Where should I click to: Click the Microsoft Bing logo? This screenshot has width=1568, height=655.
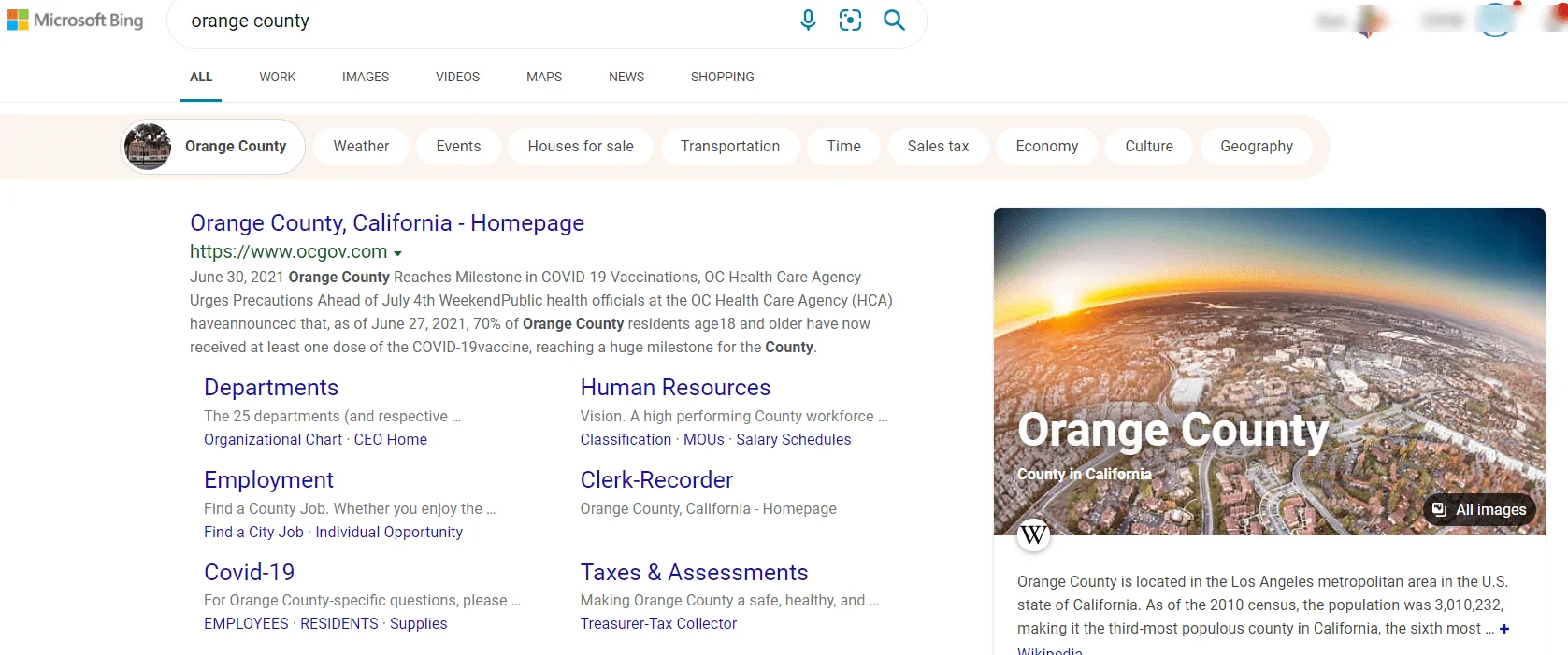click(76, 21)
